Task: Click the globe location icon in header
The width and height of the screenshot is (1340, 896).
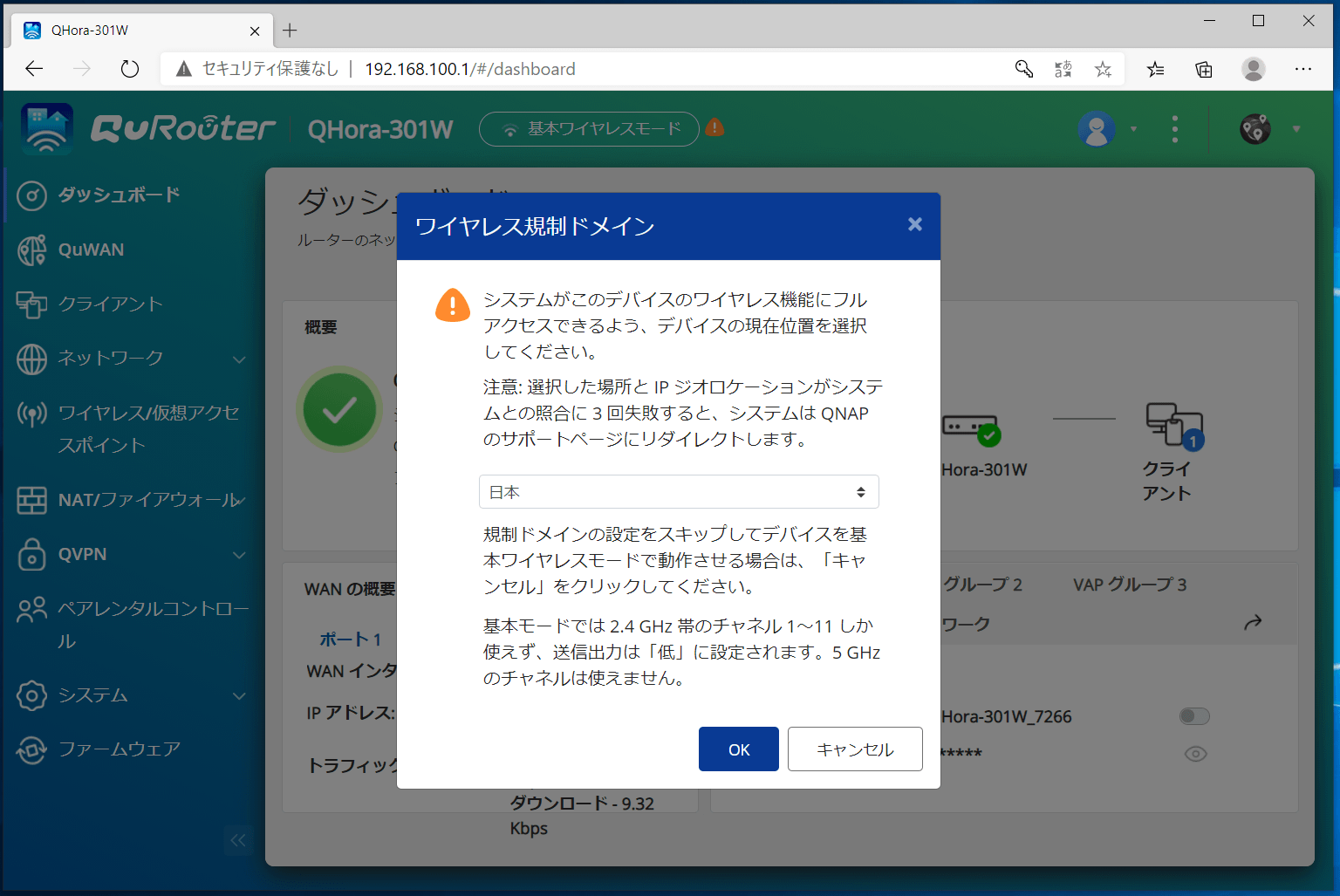Action: pos(1255,129)
